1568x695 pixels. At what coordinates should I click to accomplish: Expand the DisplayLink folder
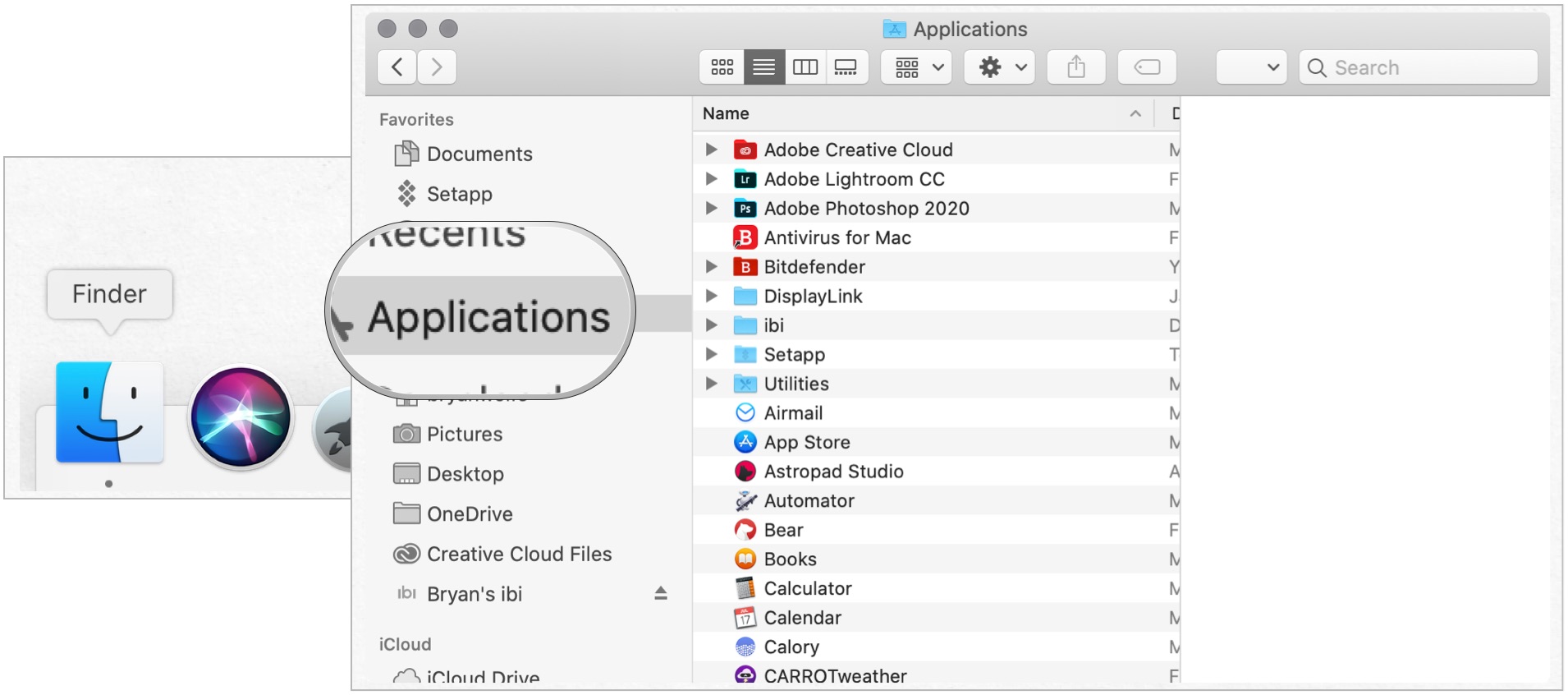712,296
